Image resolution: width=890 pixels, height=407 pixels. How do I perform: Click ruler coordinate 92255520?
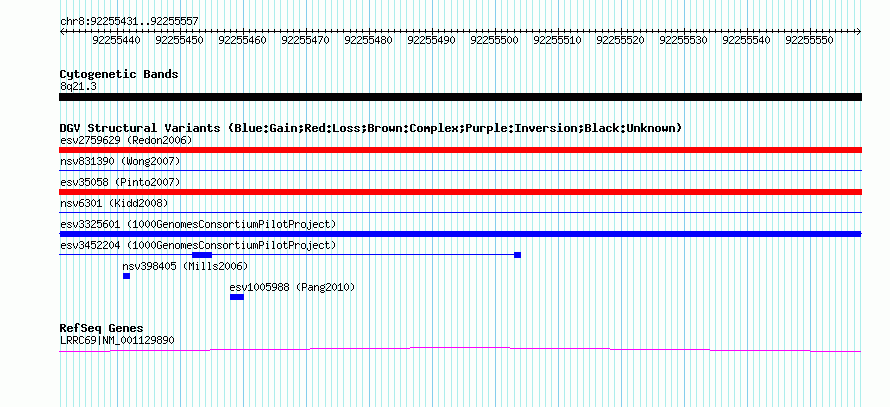(620, 41)
